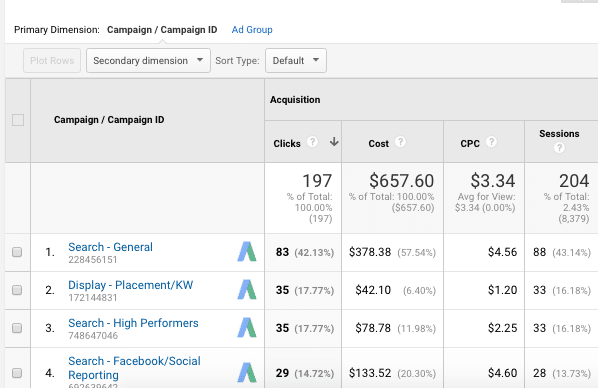Click the total cost value $657.60
Viewport: 598px width, 388px height.
[x=402, y=181]
